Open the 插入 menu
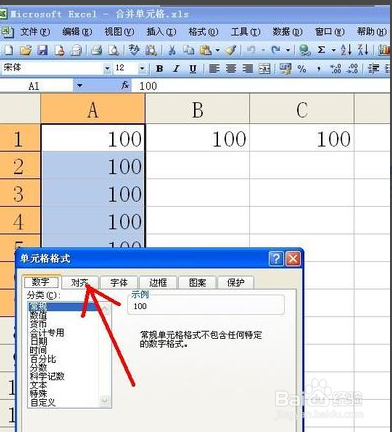Screen dimensions: 392x432 click(x=161, y=32)
